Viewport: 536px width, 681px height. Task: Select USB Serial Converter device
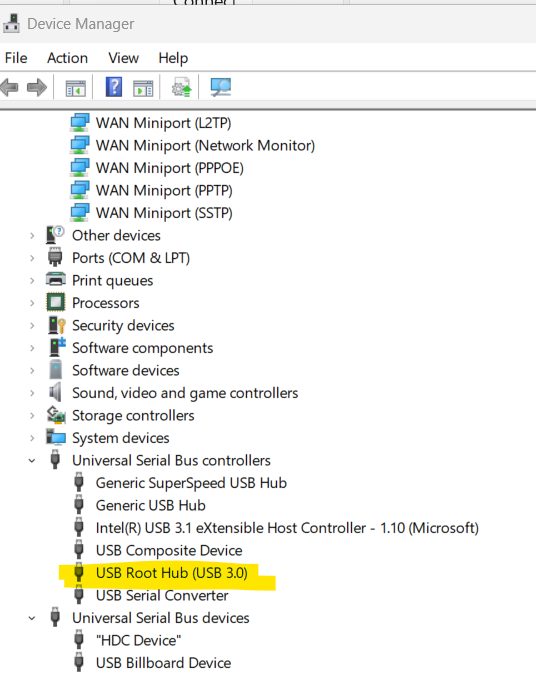[162, 595]
